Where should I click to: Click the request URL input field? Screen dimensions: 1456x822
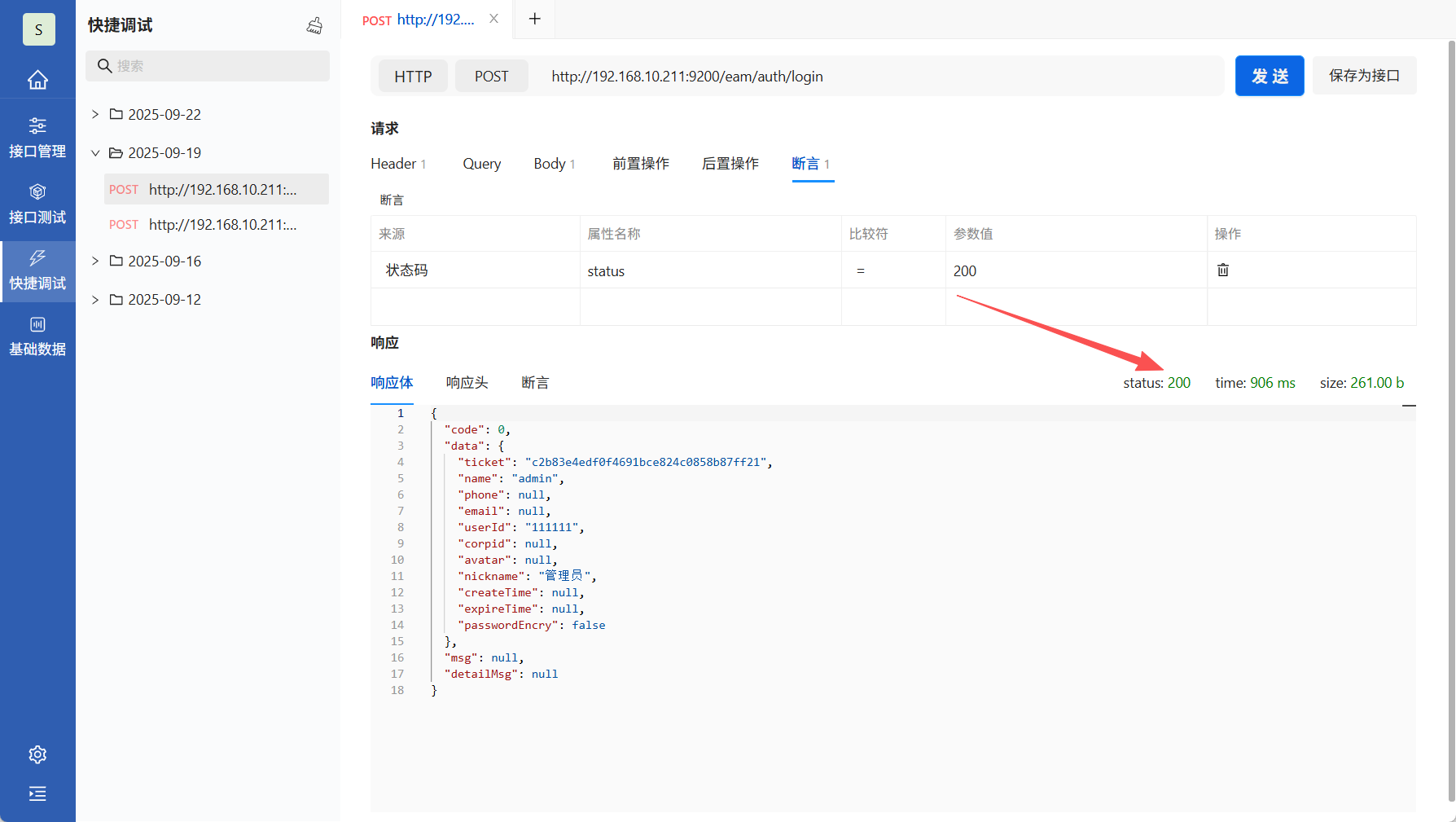click(x=879, y=77)
